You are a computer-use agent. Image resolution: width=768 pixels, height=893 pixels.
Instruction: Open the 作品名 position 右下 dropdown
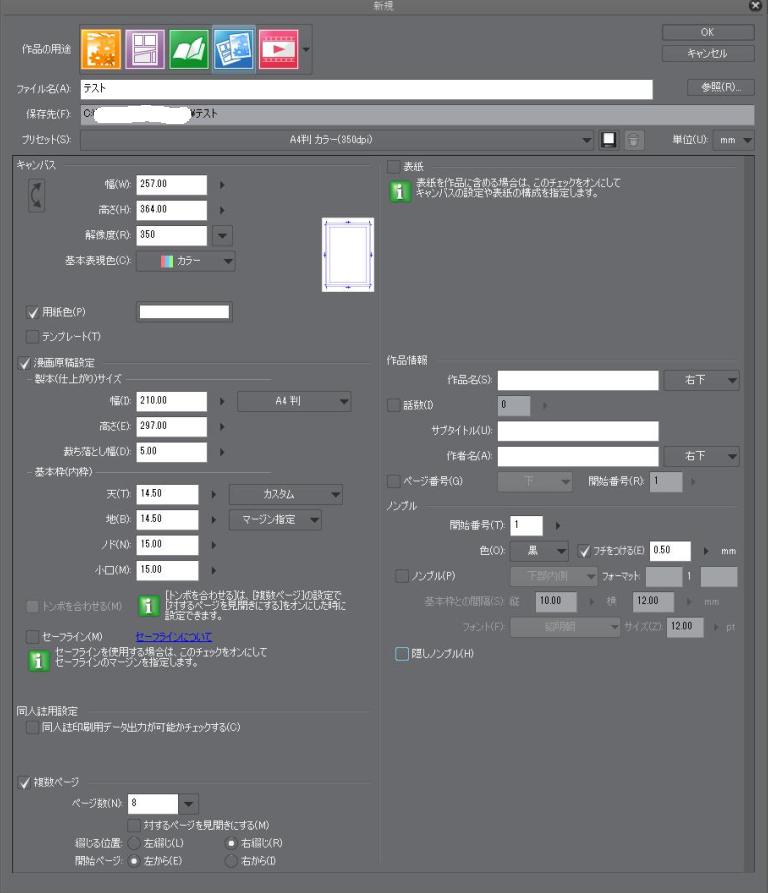click(x=701, y=380)
